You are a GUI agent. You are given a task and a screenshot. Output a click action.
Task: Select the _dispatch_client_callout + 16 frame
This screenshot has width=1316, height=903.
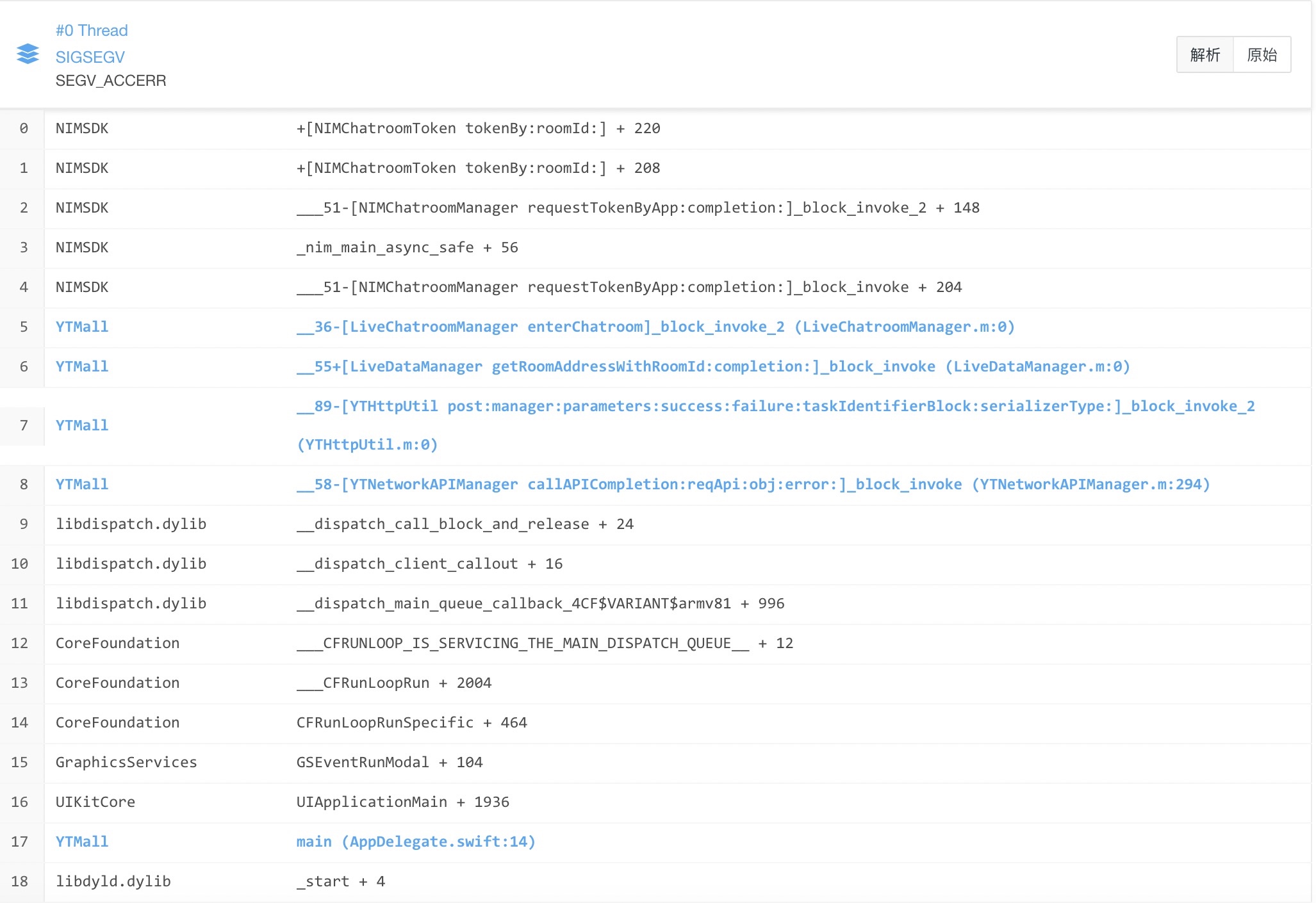click(x=429, y=564)
